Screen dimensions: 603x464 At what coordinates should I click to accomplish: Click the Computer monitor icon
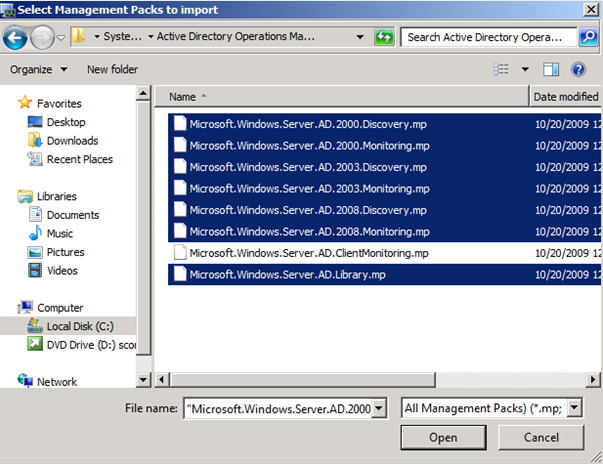25,307
